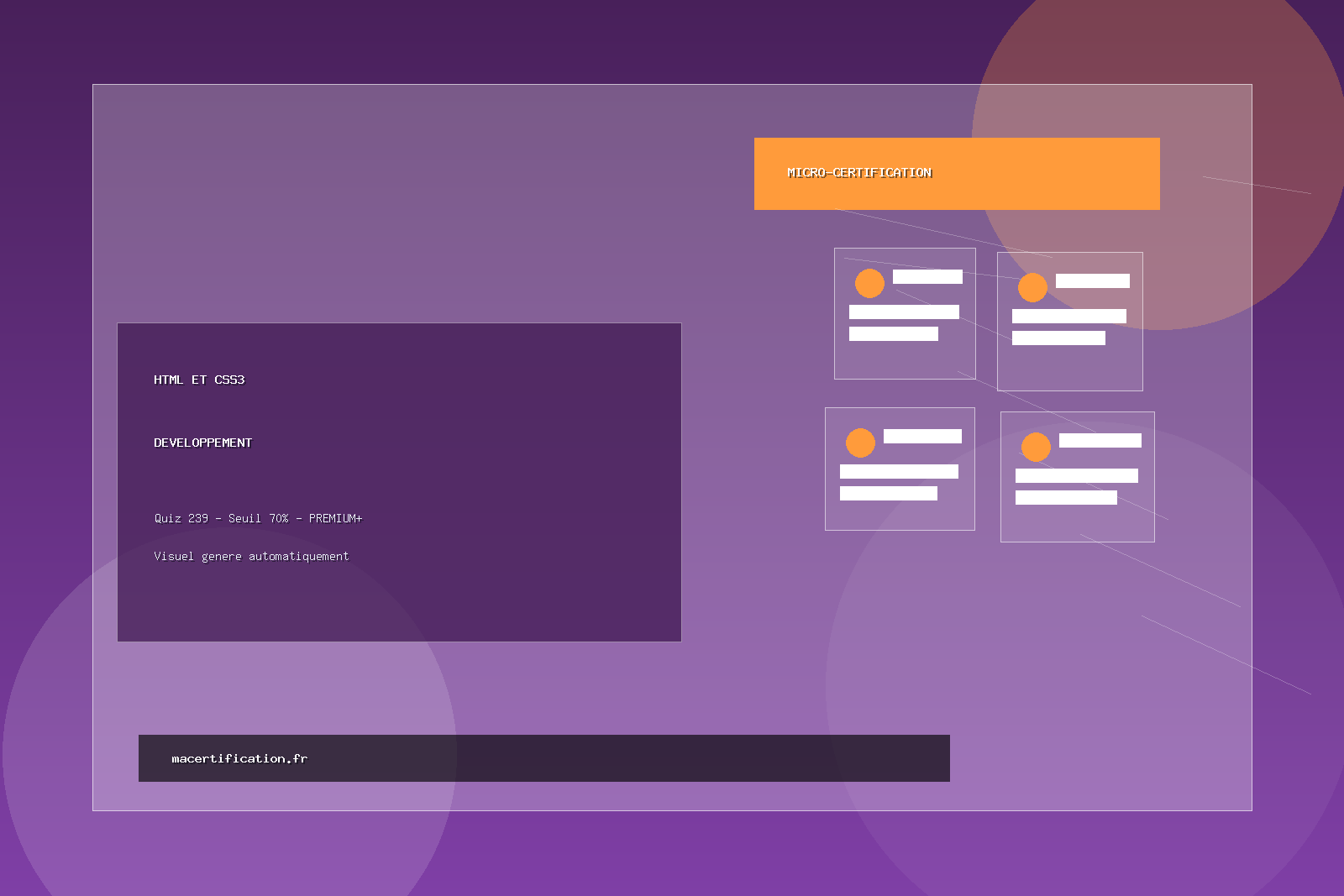Viewport: 1344px width, 896px height.
Task: Click the orange circle icon on the top-left card
Action: (x=869, y=283)
